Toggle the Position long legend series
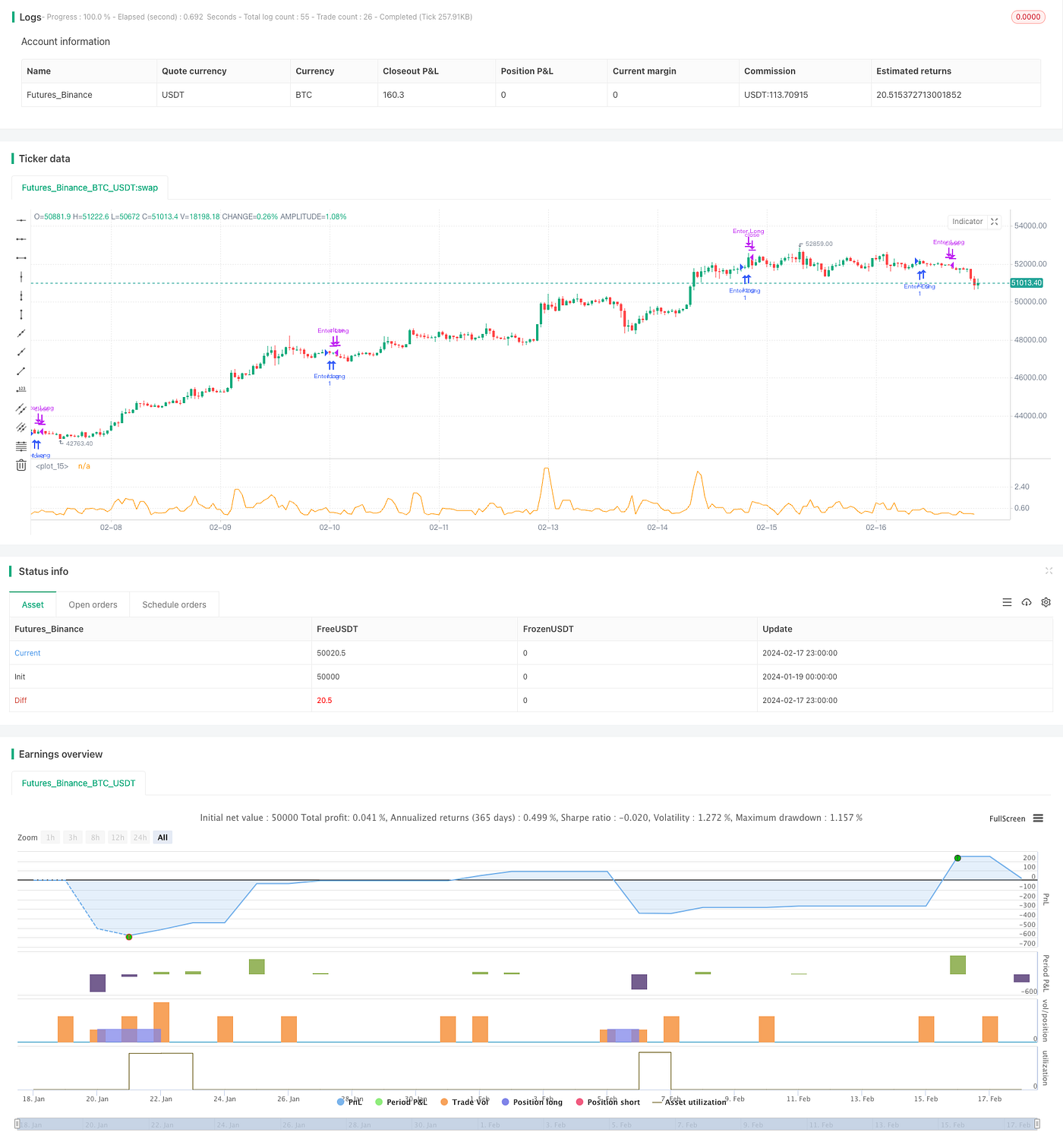This screenshot has width=1063, height=1148. [532, 1102]
